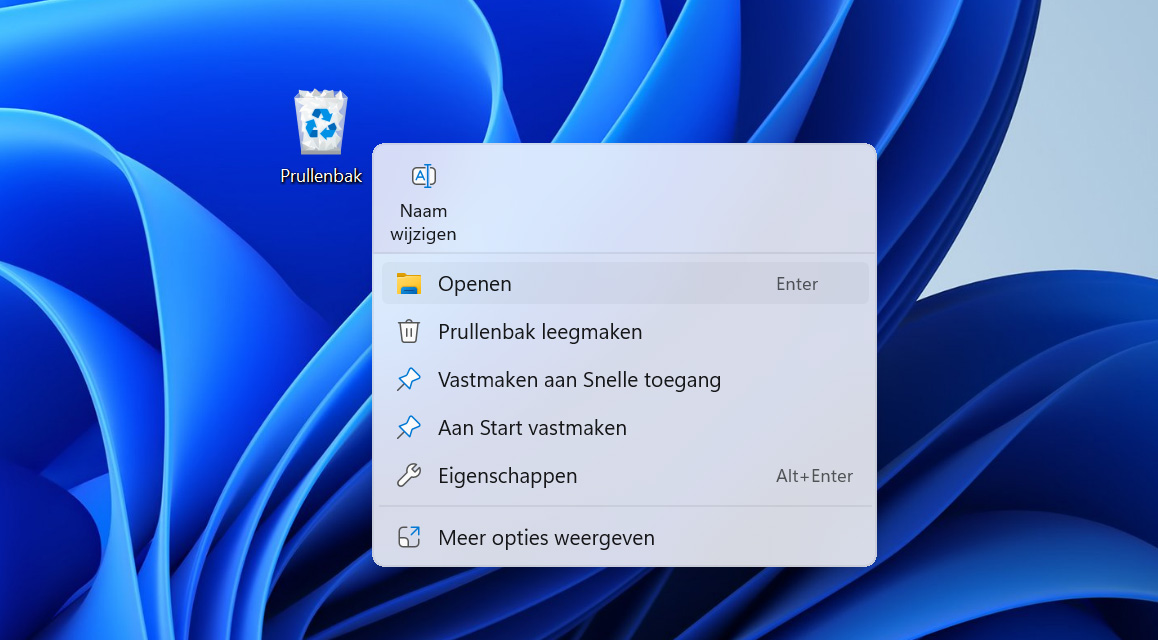Choose Vastmaken aan Snelle toegang
Screen dimensions: 1158x640
[x=625, y=379]
